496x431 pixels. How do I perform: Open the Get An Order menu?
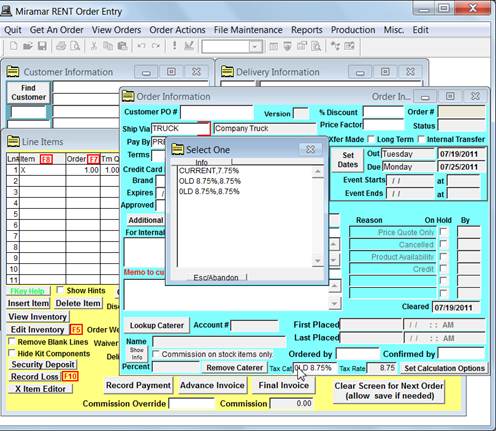[56, 30]
